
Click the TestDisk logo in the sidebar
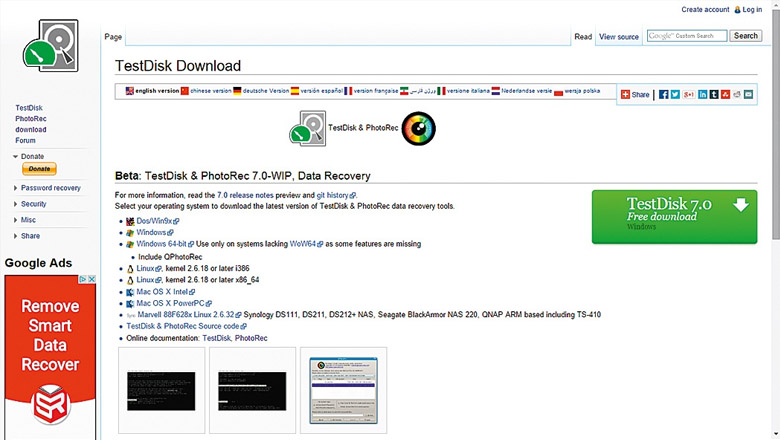tap(50, 46)
